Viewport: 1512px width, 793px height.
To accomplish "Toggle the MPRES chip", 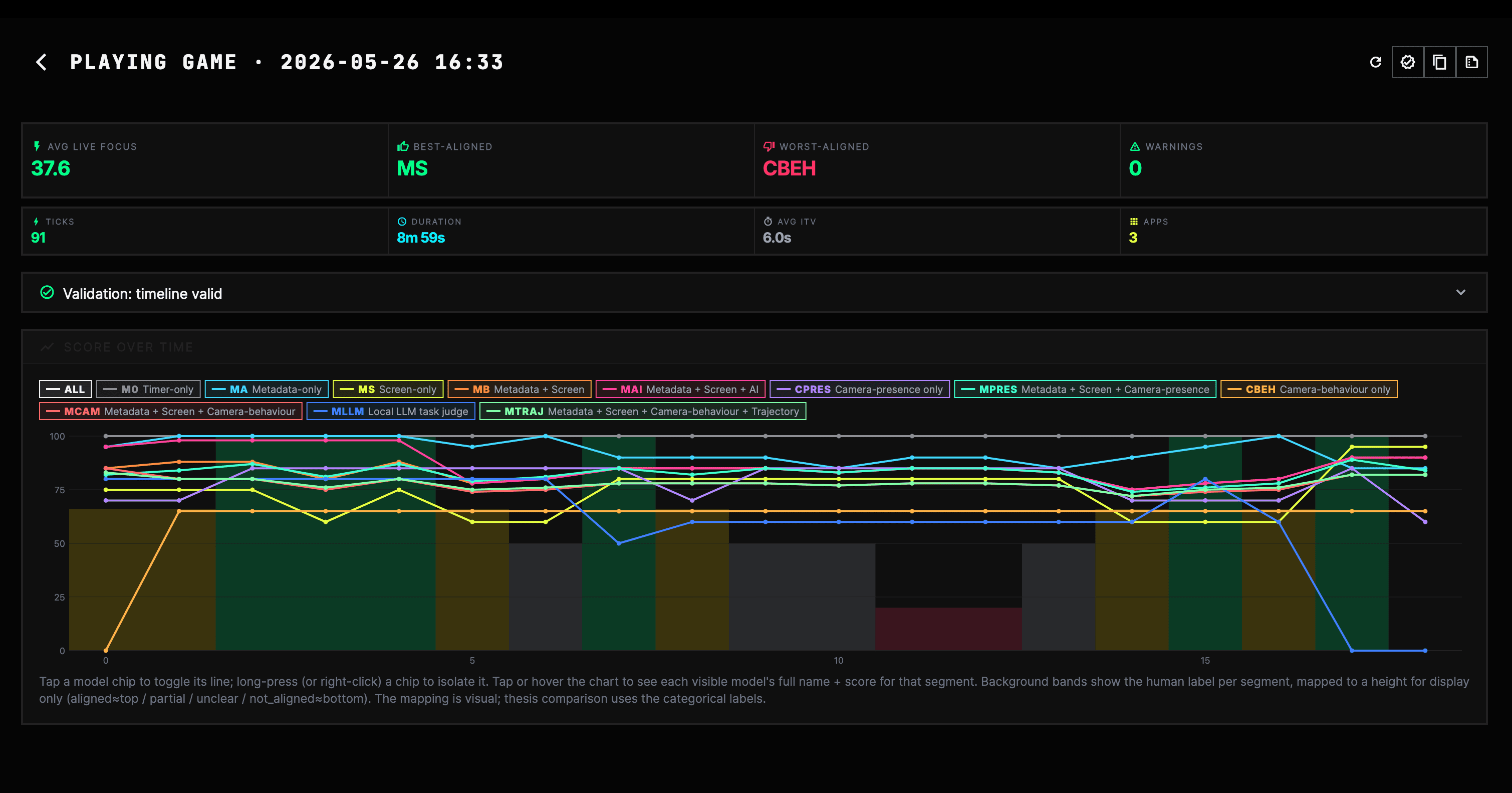I will tap(1085, 389).
